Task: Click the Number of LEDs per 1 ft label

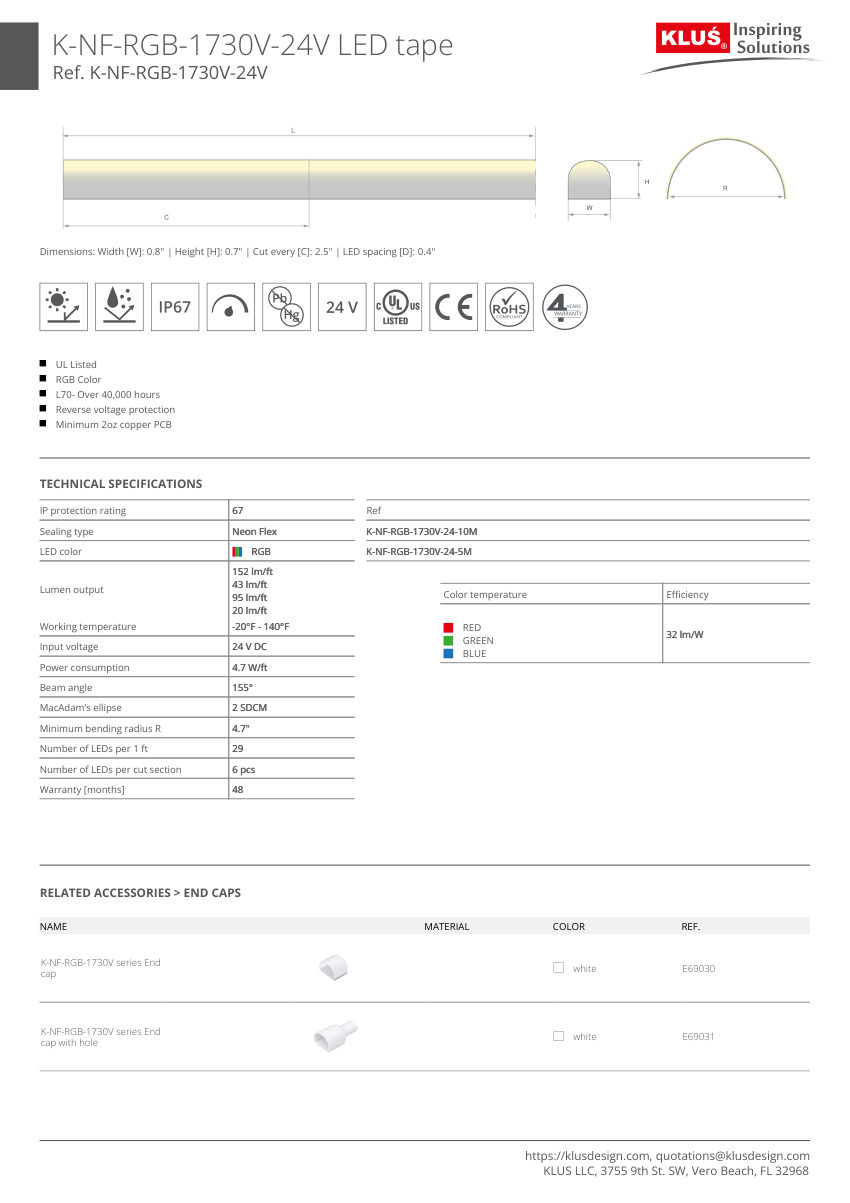Action: coord(94,749)
